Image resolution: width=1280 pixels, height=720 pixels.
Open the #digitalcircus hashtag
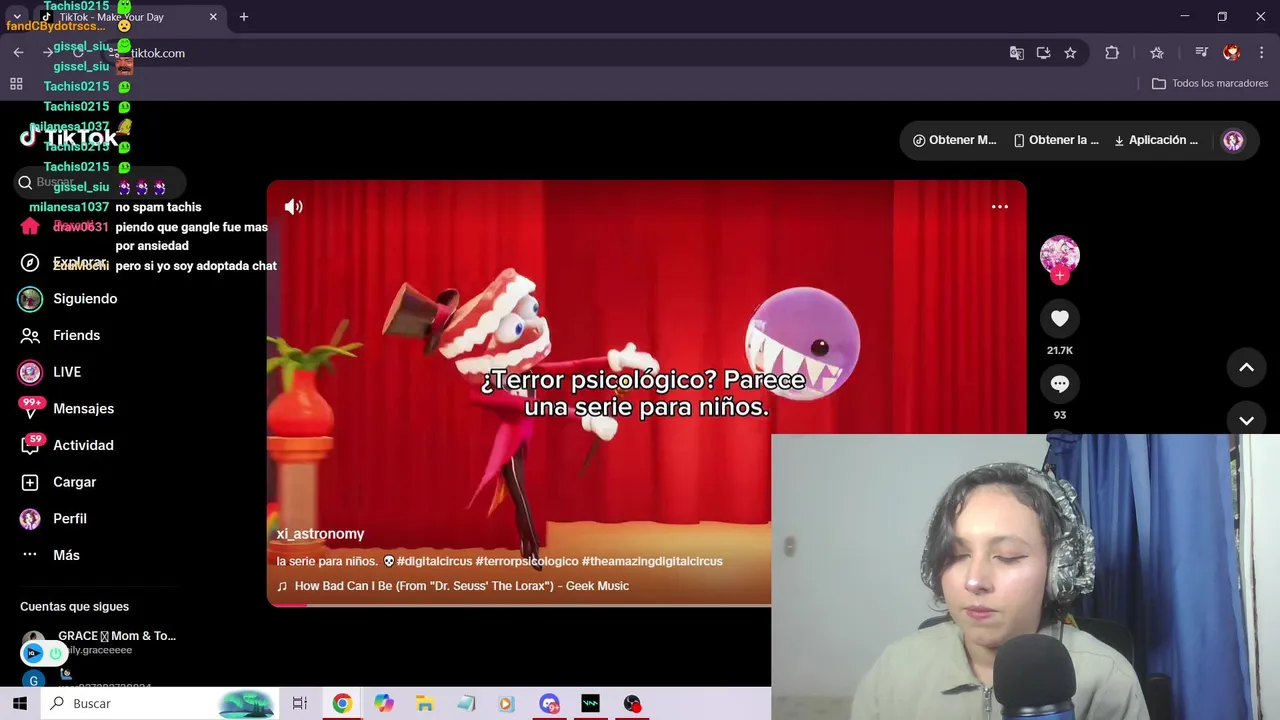(434, 561)
